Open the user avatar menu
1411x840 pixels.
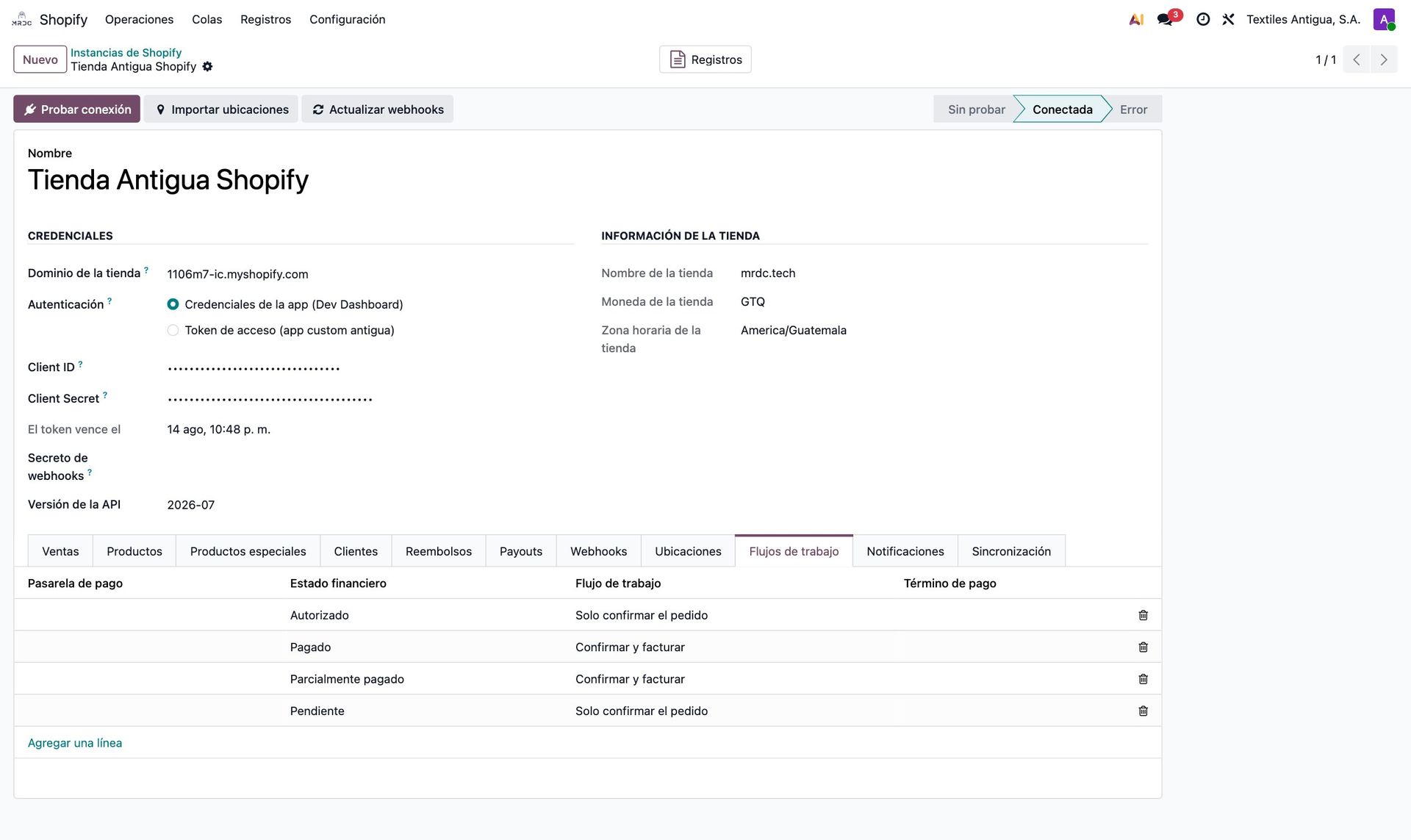coord(1384,20)
